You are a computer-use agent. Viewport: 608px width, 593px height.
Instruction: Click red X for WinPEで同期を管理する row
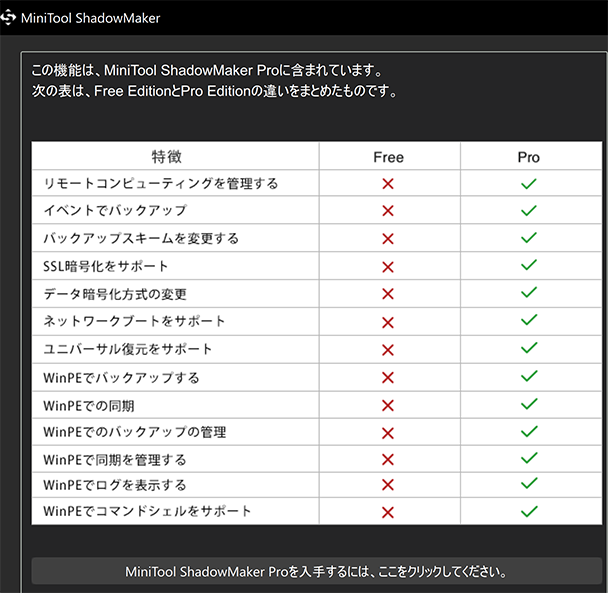coord(388,460)
